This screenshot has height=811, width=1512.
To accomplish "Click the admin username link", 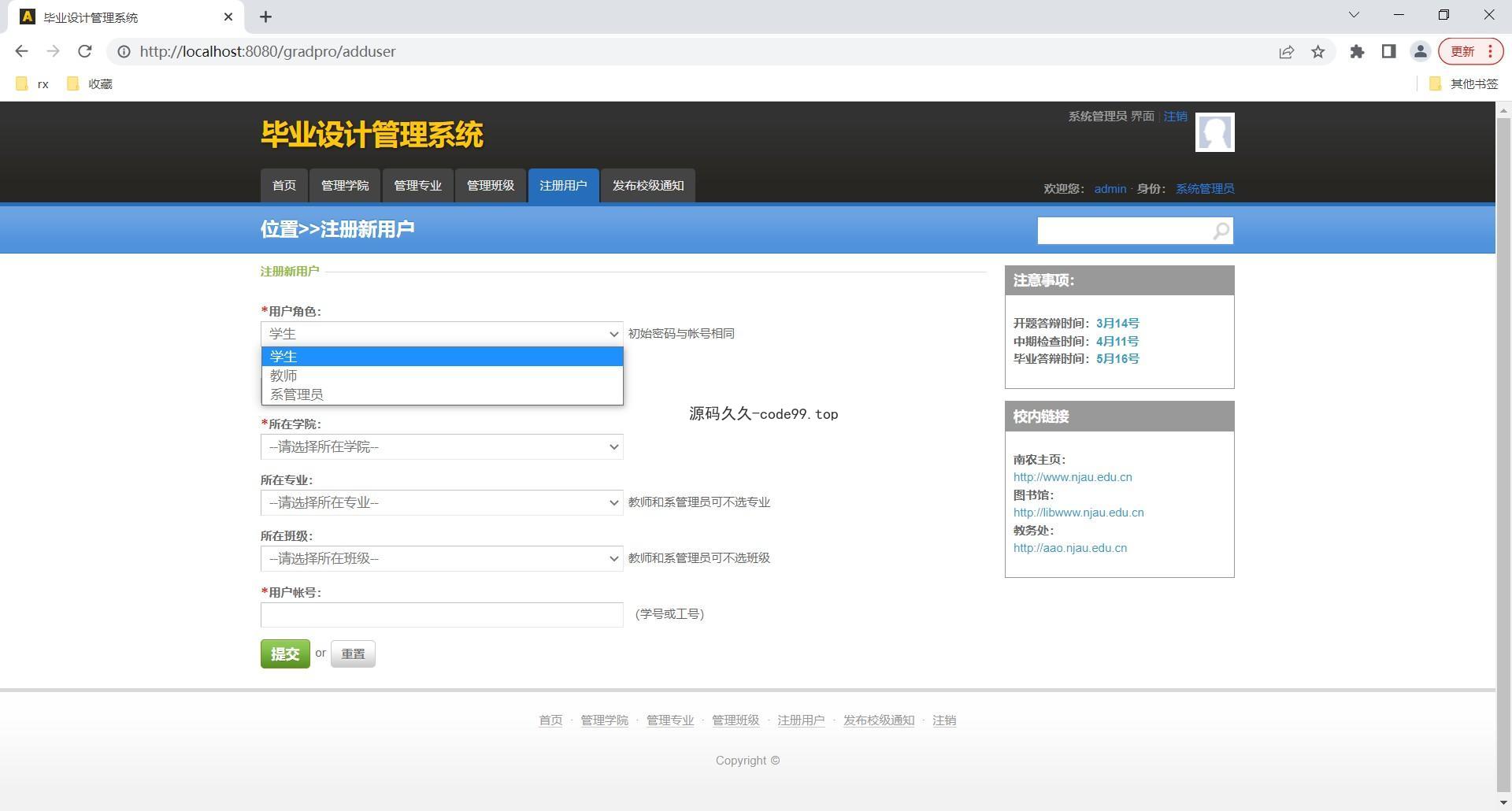I will point(1110,188).
